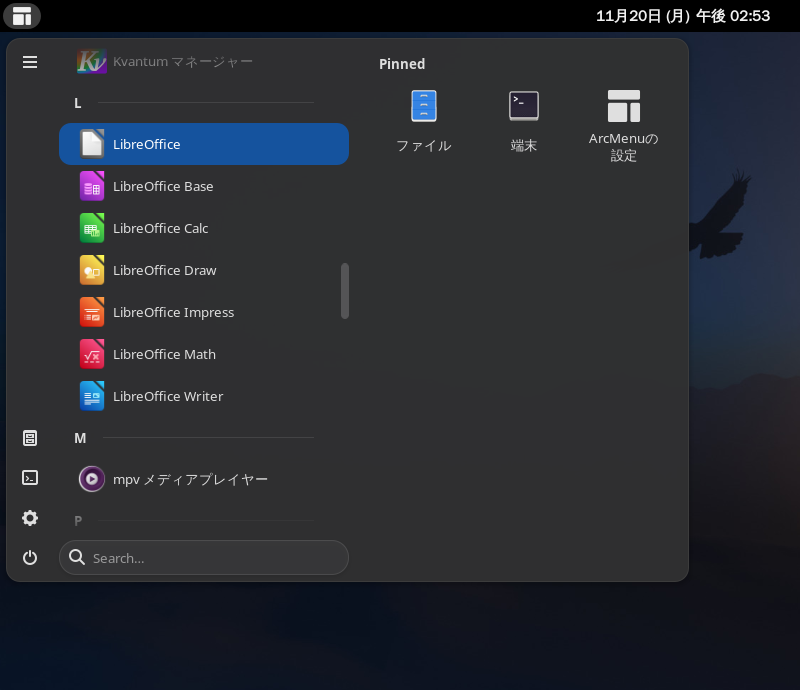This screenshot has width=800, height=690.
Task: Click the power button in sidebar
Action: (x=30, y=557)
